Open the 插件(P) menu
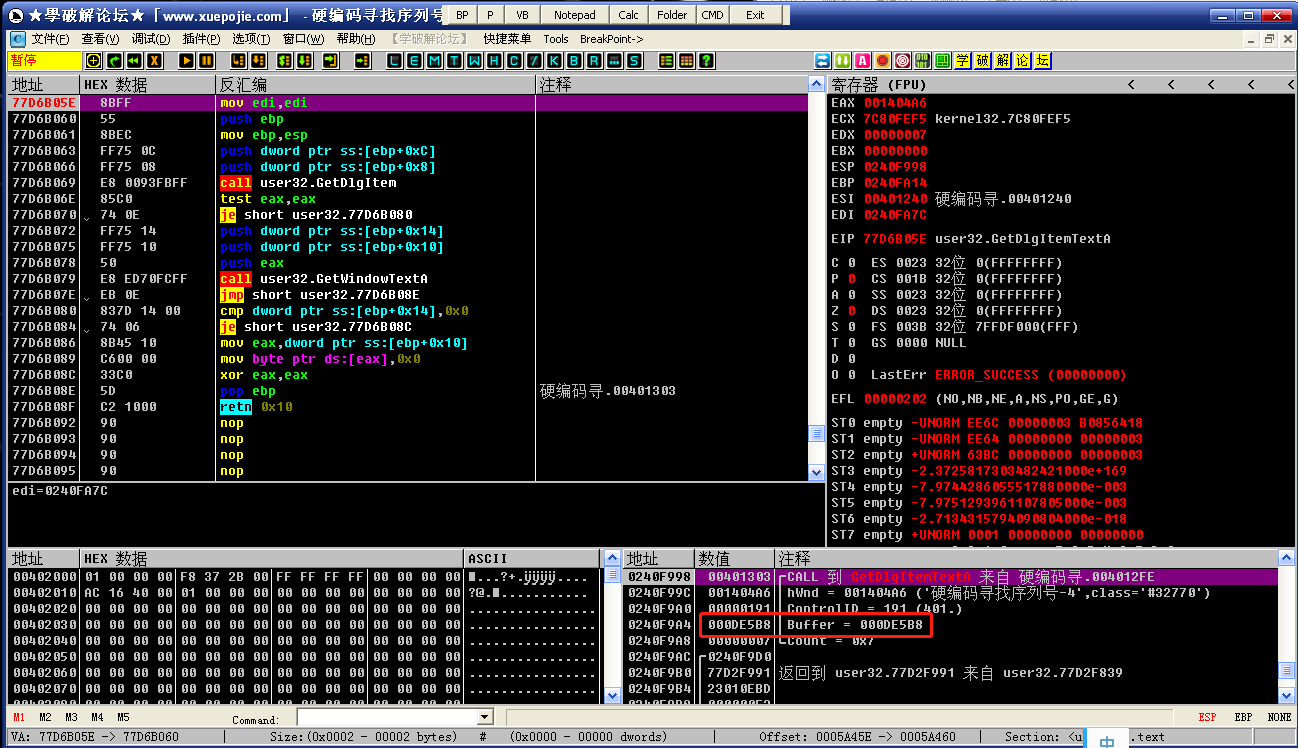 201,39
